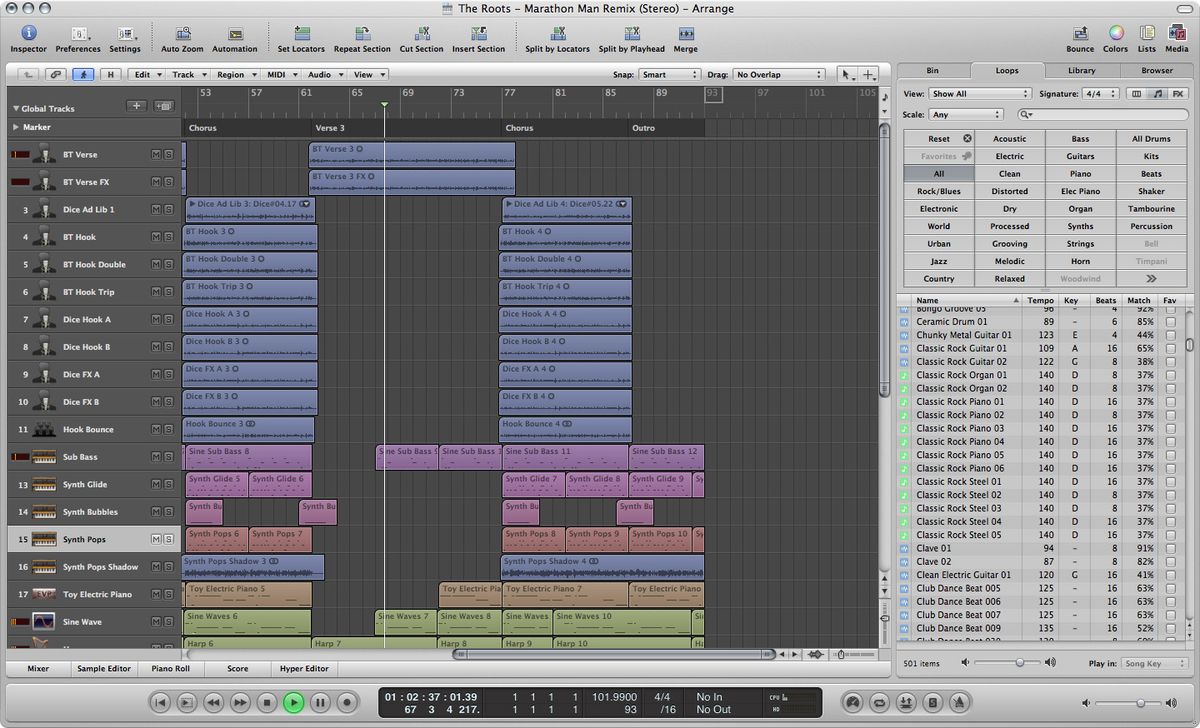Enable the metronome in the transport bar
The image size is (1200, 728).
[x=959, y=702]
